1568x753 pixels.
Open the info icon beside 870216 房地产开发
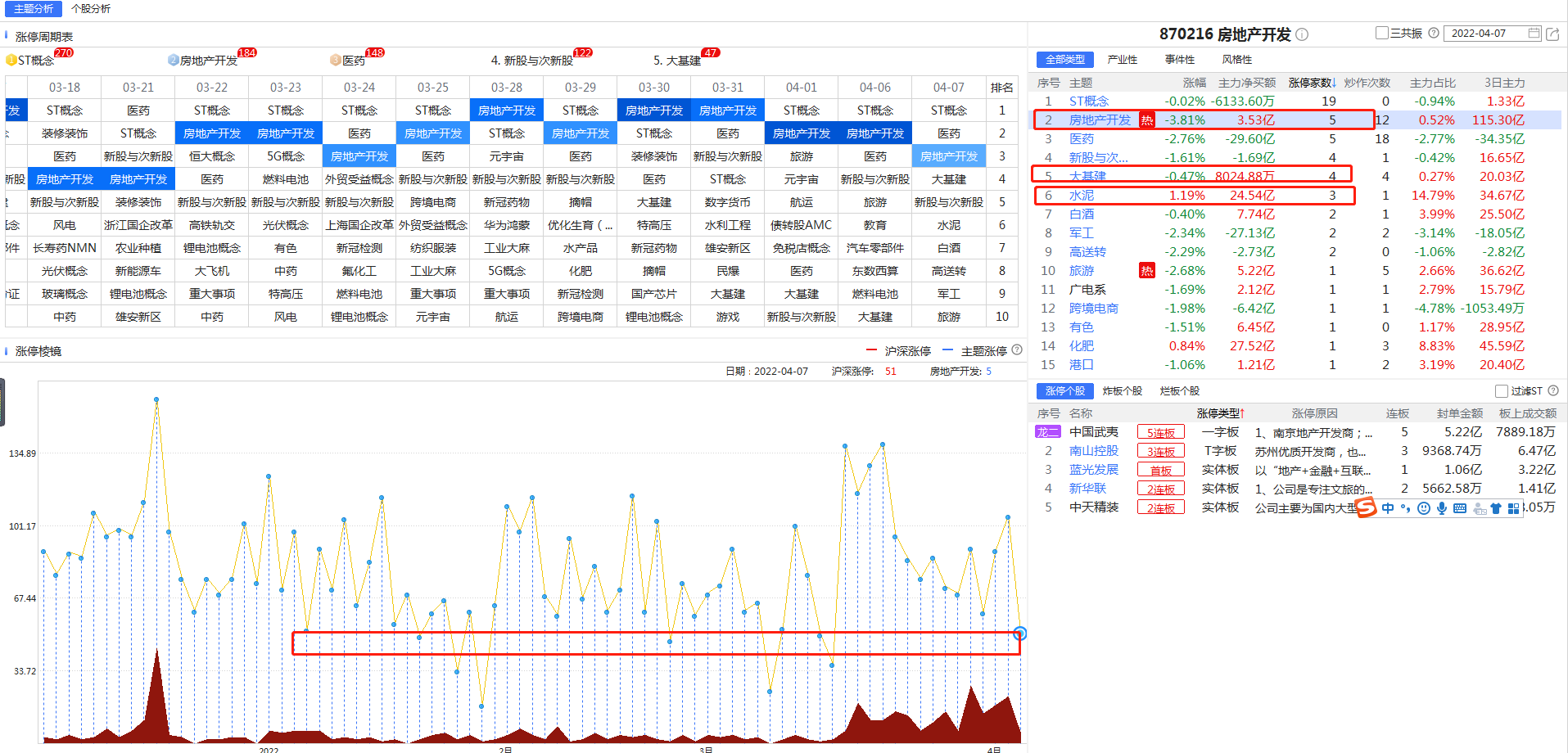pos(1302,34)
